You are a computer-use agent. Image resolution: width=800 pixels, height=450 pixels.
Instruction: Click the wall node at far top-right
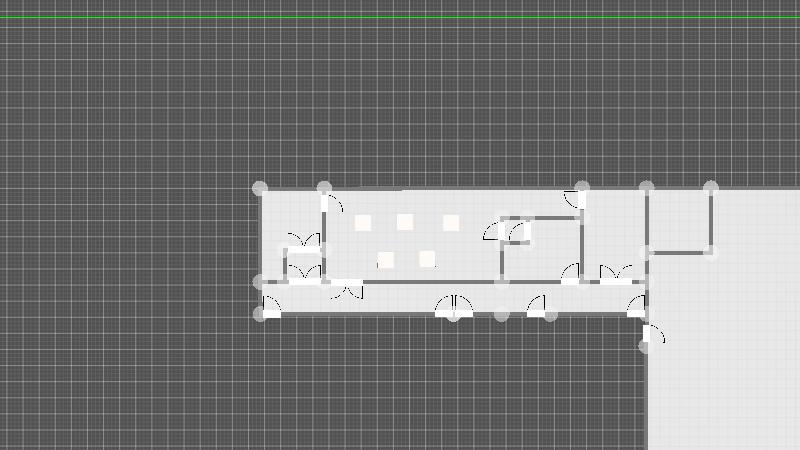[711, 188]
